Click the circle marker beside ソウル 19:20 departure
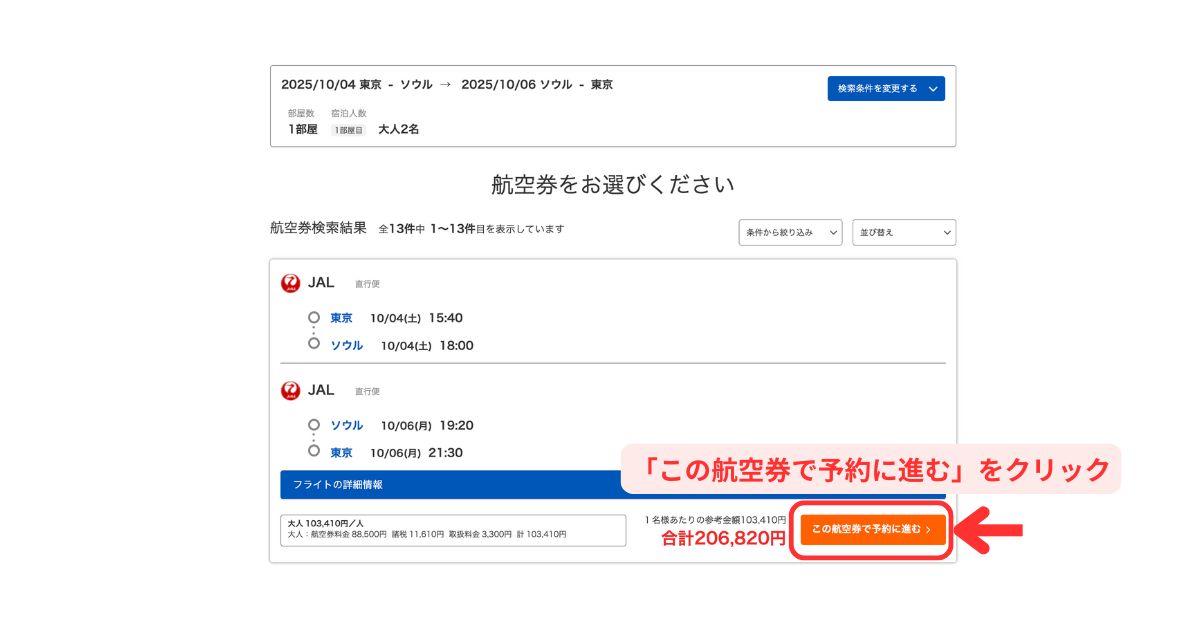The height and width of the screenshot is (630, 1200). tap(314, 425)
